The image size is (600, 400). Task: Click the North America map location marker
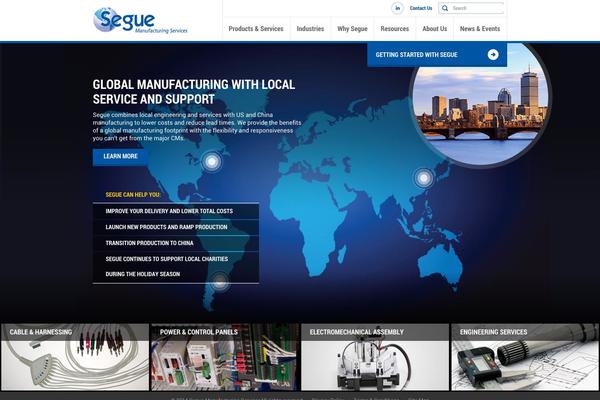pos(212,162)
